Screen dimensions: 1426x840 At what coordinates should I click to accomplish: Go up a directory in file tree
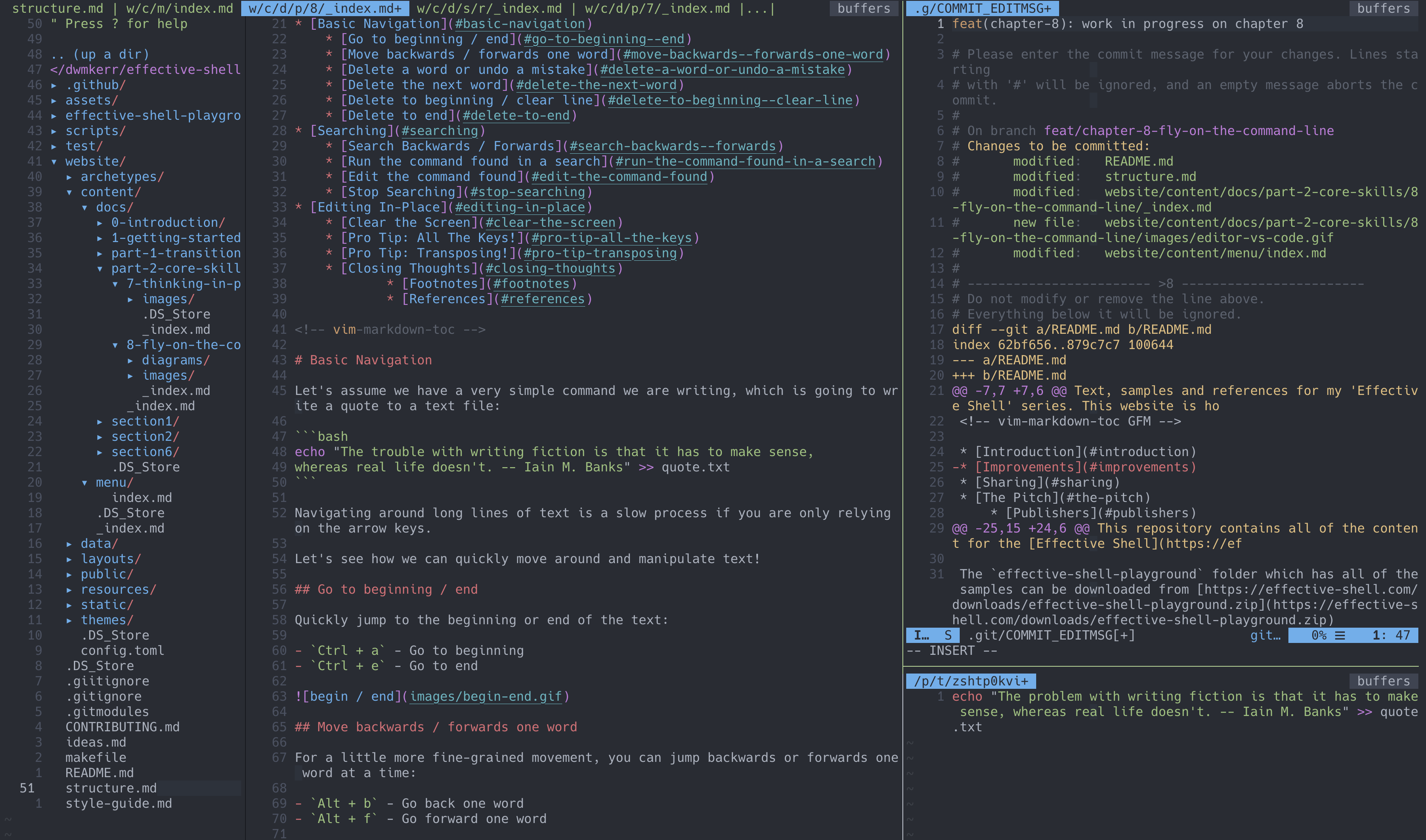click(x=100, y=54)
